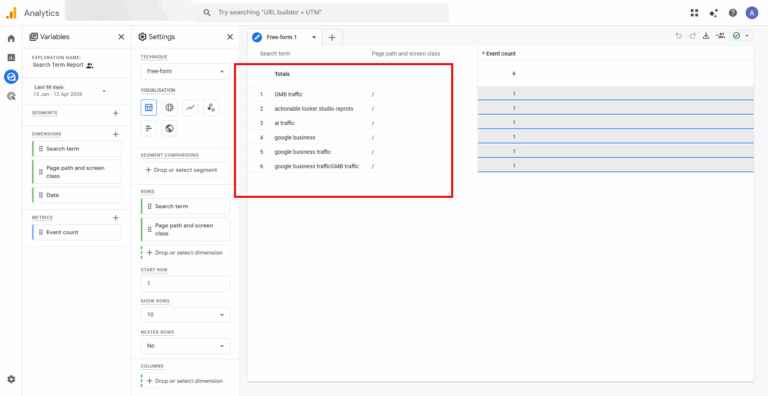Open the date range dropdown
The width and height of the screenshot is (768, 396).
tap(69, 91)
